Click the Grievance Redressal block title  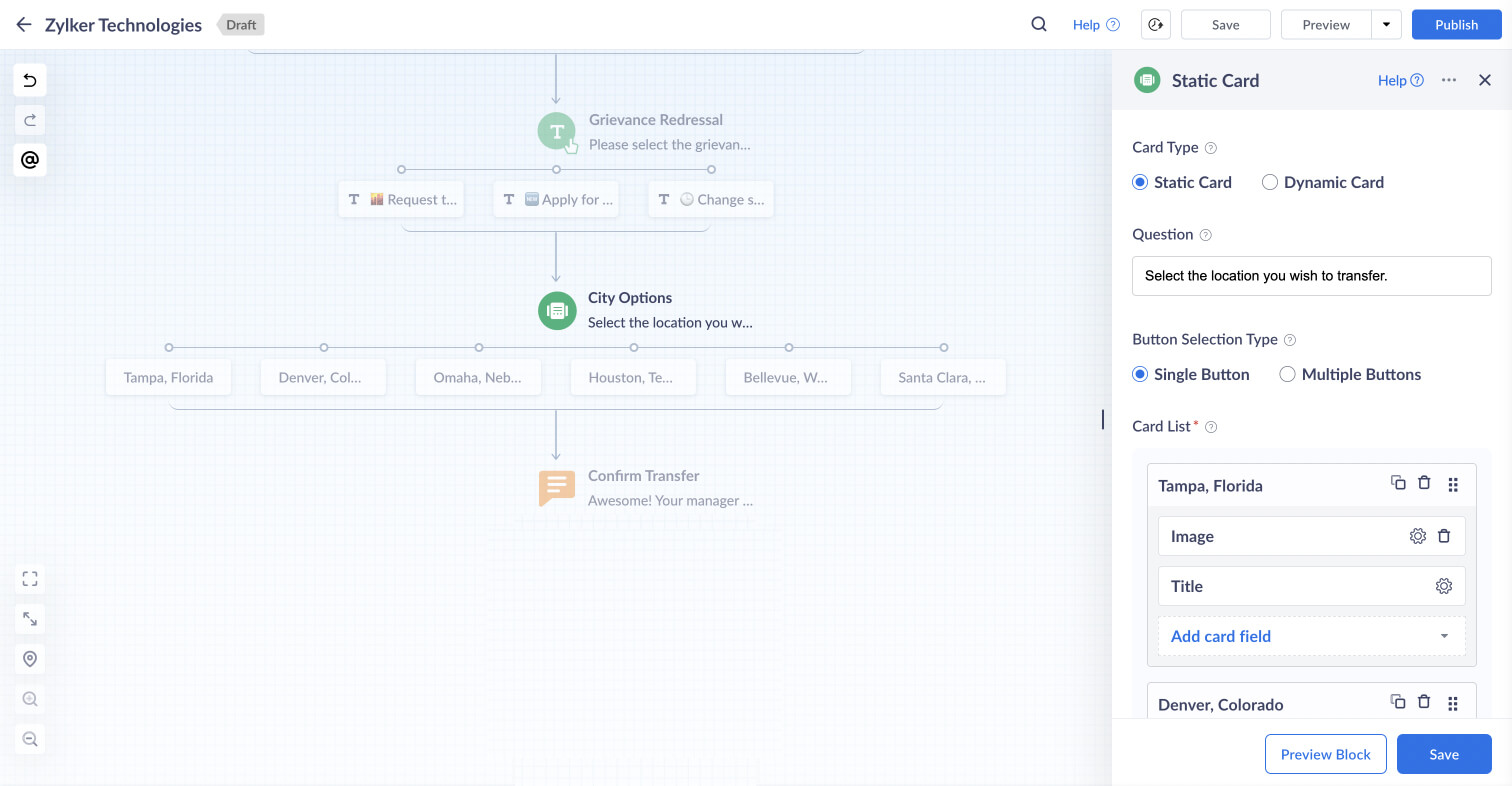click(656, 120)
